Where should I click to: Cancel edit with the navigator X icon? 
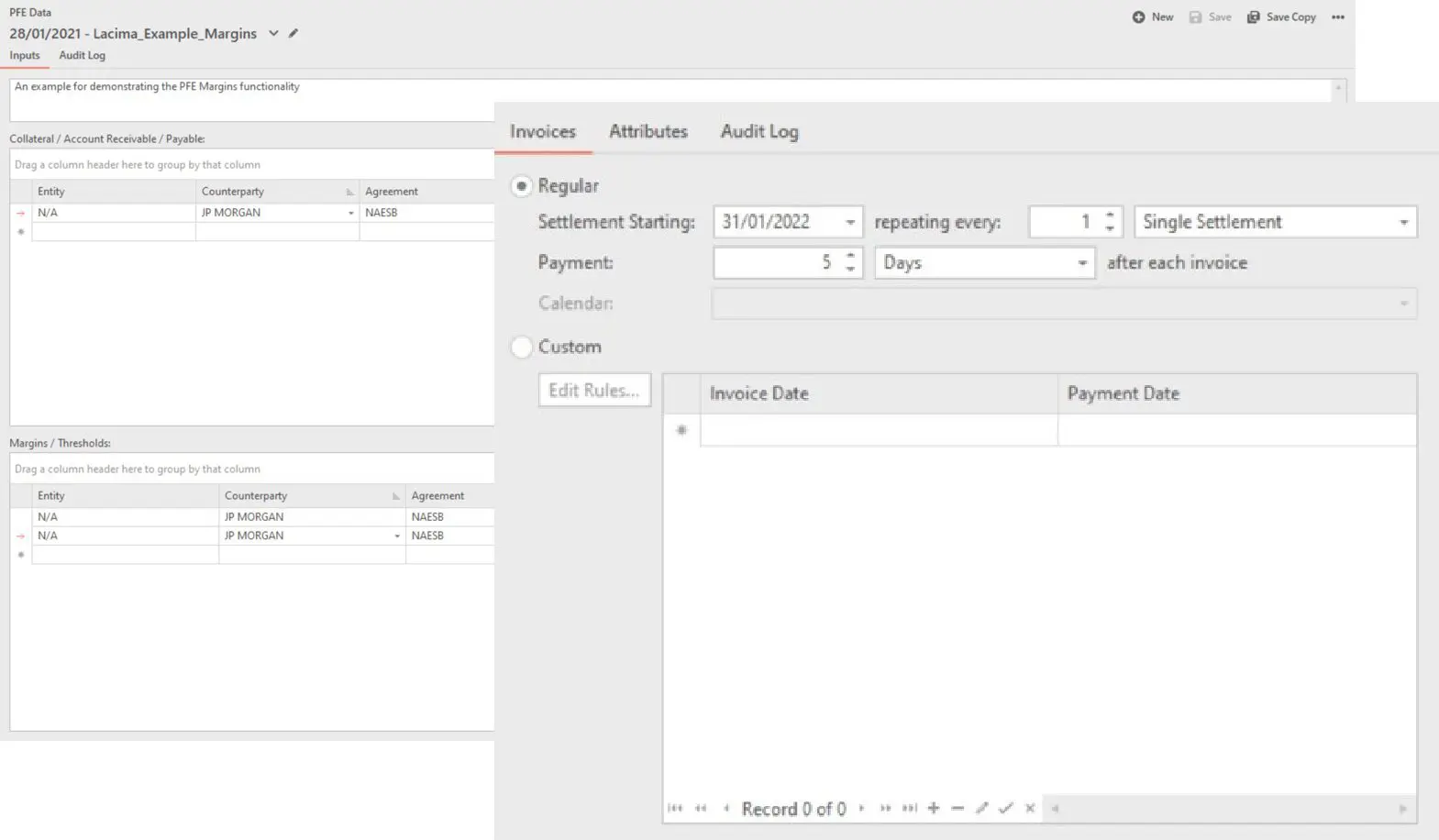[x=1030, y=808]
